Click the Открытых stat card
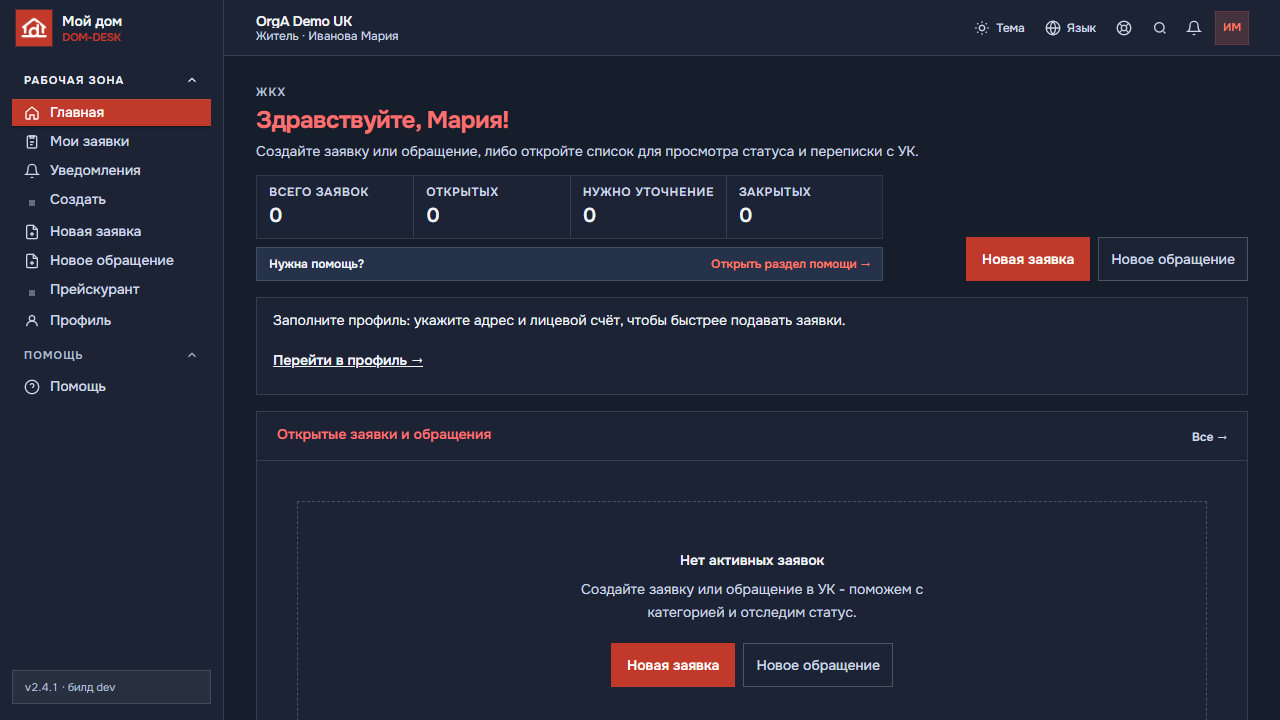This screenshot has height=720, width=1280. pos(492,207)
